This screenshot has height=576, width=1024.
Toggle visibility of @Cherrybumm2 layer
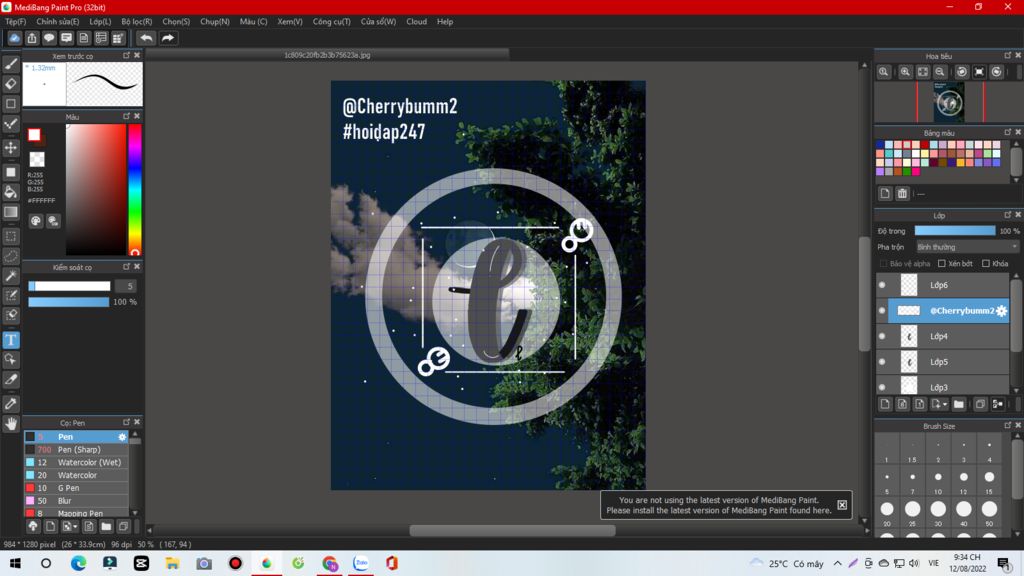click(x=882, y=311)
